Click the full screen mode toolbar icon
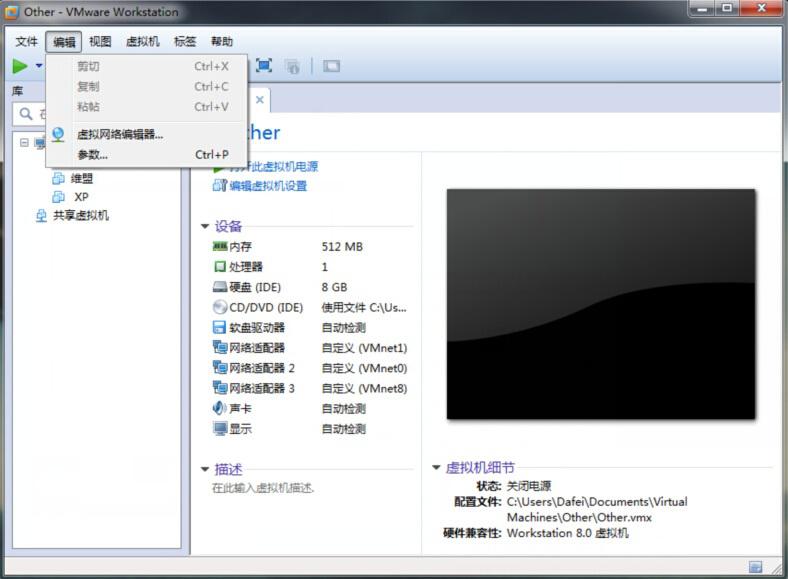Screen dimensions: 788x579 tap(264, 66)
